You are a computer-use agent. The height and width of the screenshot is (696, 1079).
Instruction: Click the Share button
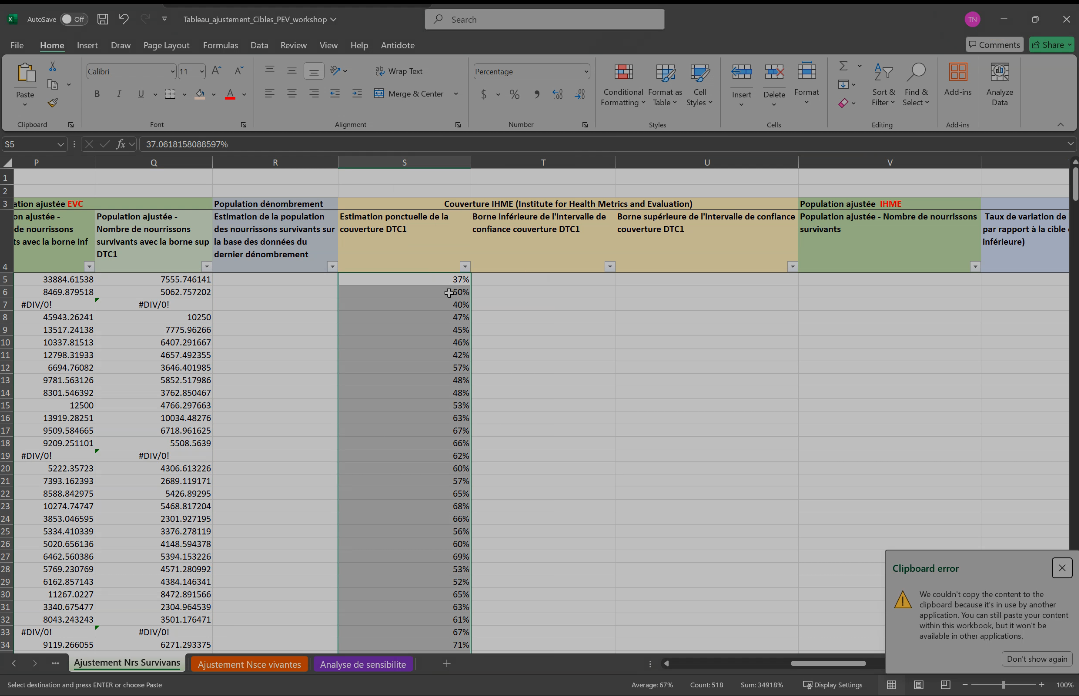pyautogui.click(x=1052, y=45)
